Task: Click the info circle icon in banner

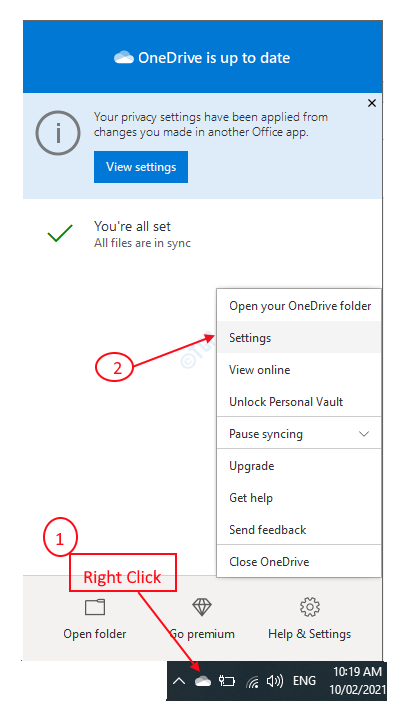Action: pos(58,133)
